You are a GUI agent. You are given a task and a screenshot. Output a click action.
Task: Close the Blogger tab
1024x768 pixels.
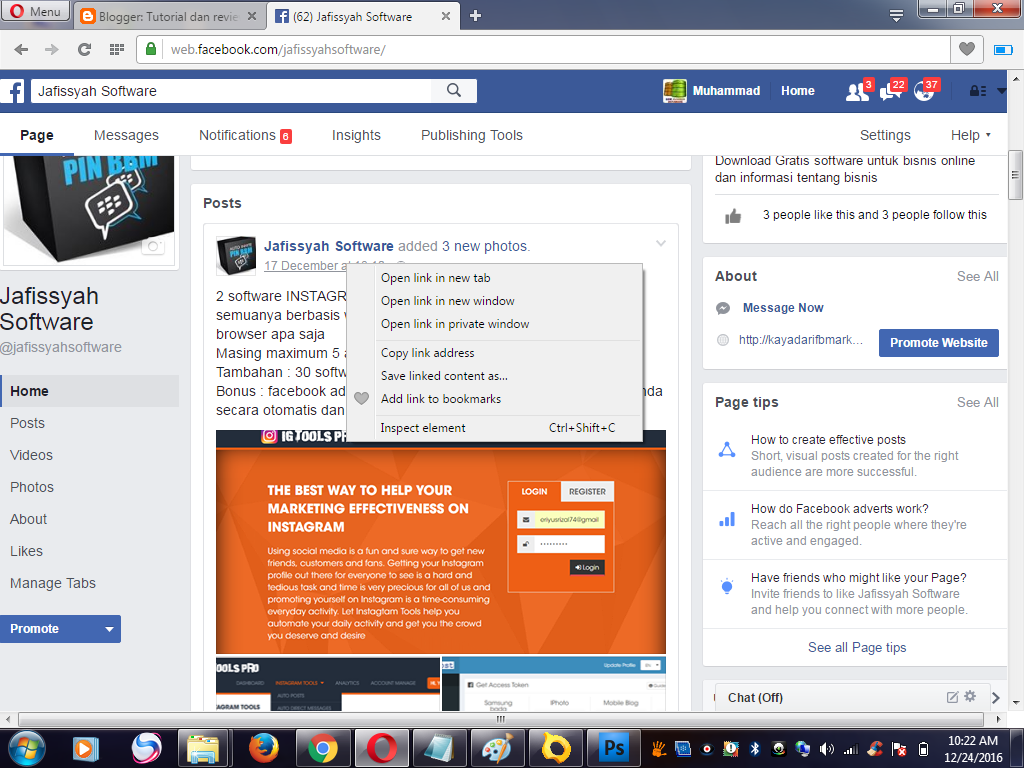[251, 16]
